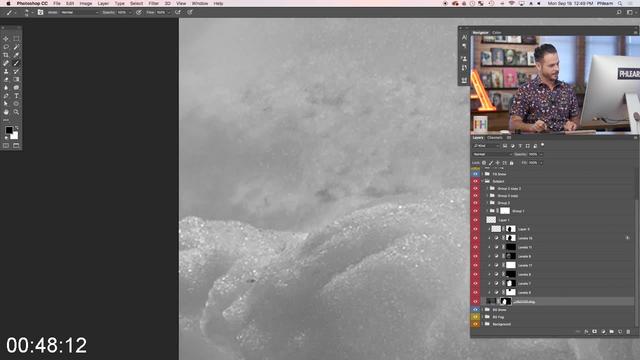Hide the BG Fog group
This screenshot has height=360, width=640.
[475, 317]
